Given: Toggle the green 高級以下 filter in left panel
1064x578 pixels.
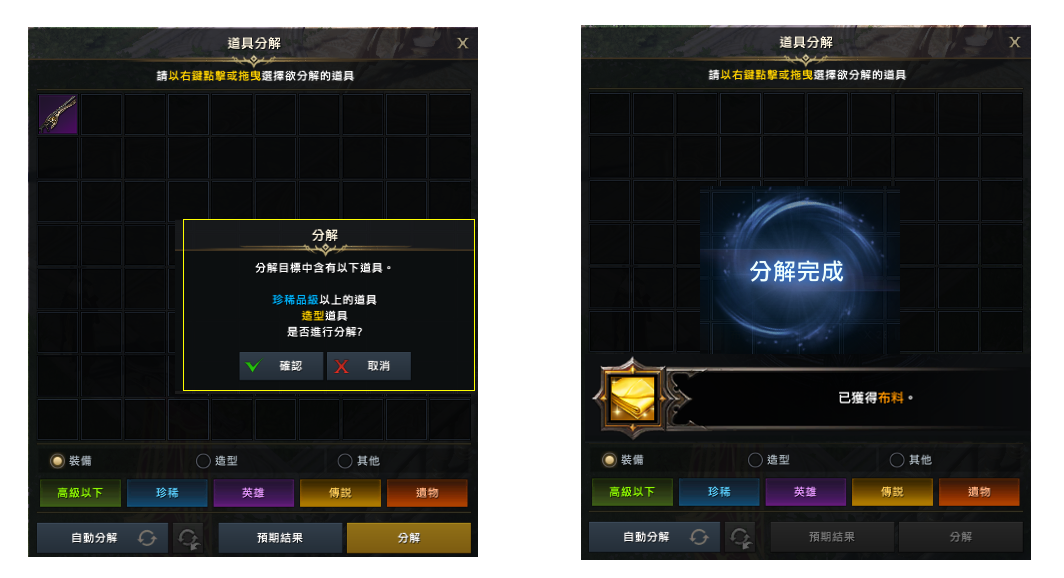Looking at the screenshot, I should pyautogui.click(x=80, y=493).
